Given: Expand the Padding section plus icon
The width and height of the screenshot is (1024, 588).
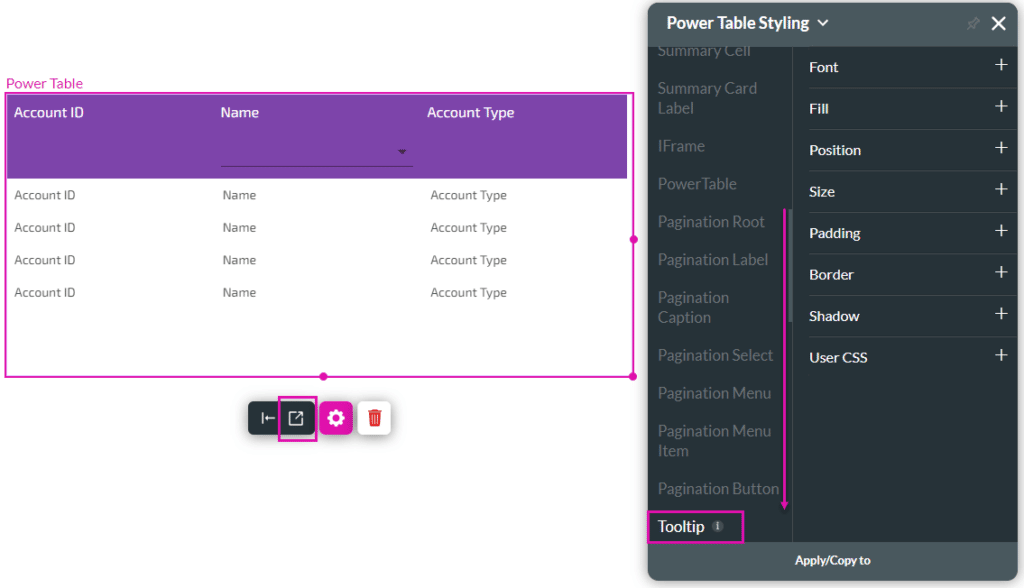Looking at the screenshot, I should click(1000, 232).
